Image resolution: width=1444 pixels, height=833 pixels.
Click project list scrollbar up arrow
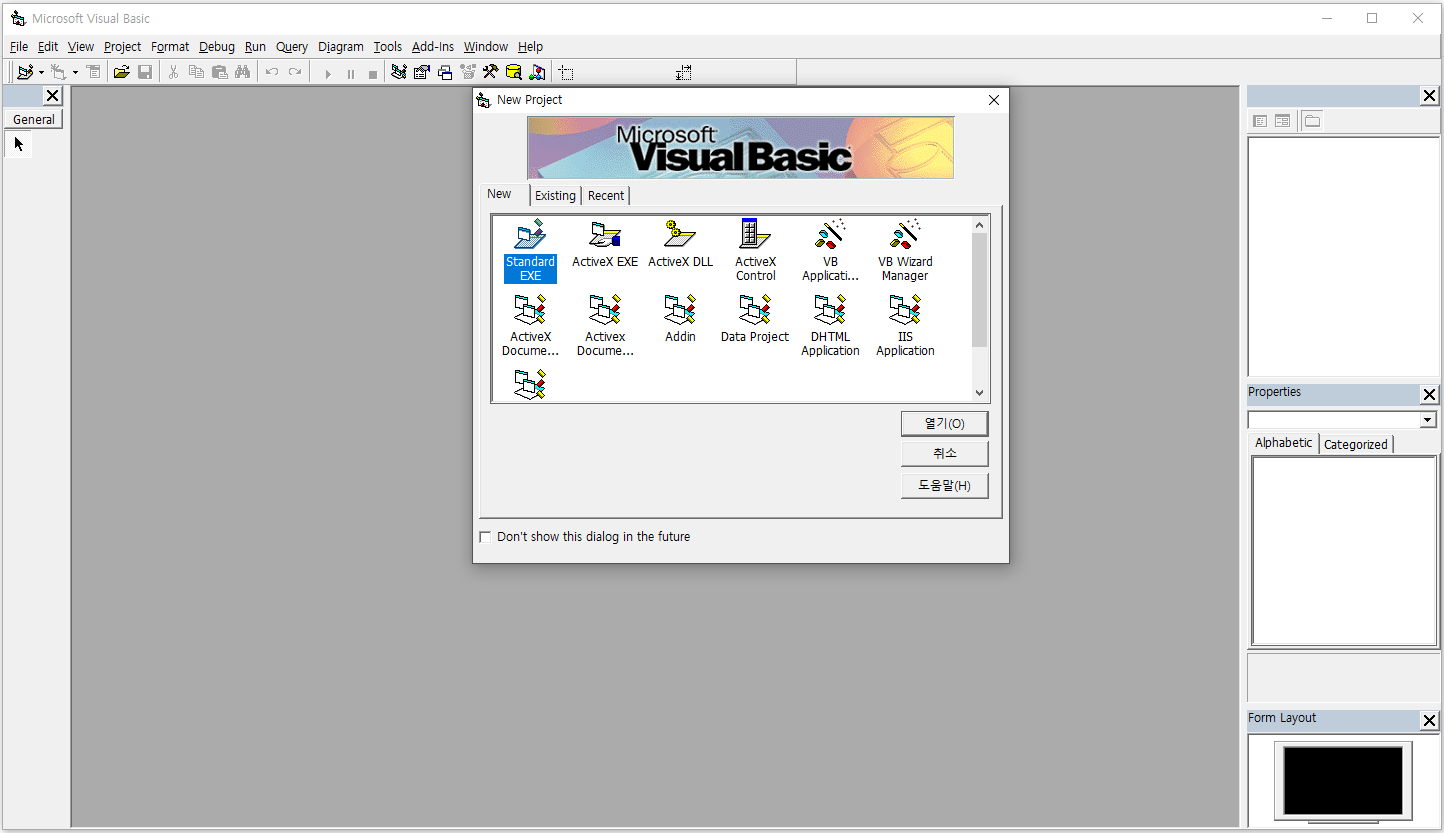[x=979, y=225]
